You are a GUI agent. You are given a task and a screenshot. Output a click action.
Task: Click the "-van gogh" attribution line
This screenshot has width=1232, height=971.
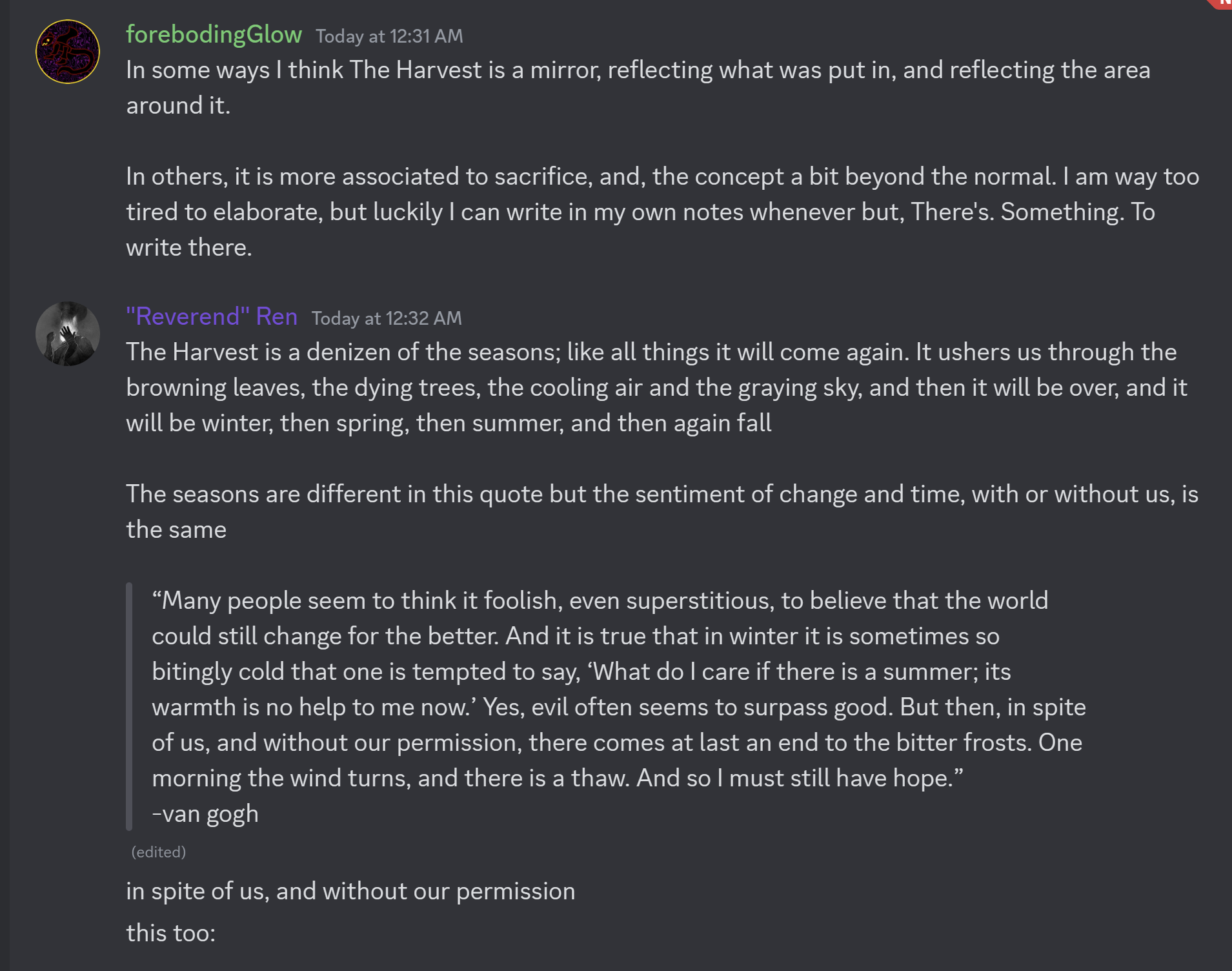pos(205,813)
